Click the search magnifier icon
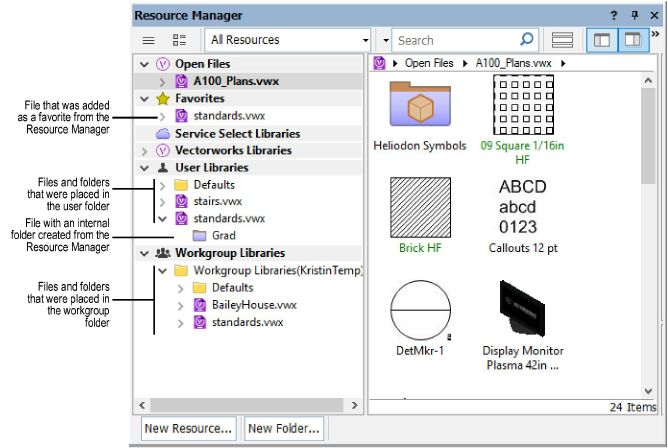The height and width of the screenshot is (448, 668). 527,39
